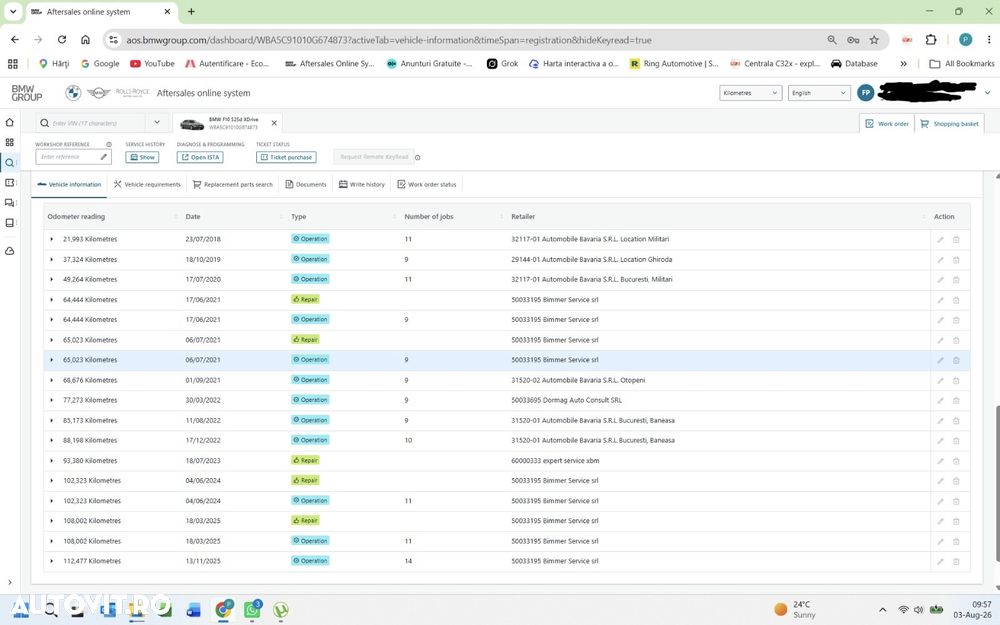Open Chrome from the taskbar
The width and height of the screenshot is (1000, 625).
(x=223, y=609)
